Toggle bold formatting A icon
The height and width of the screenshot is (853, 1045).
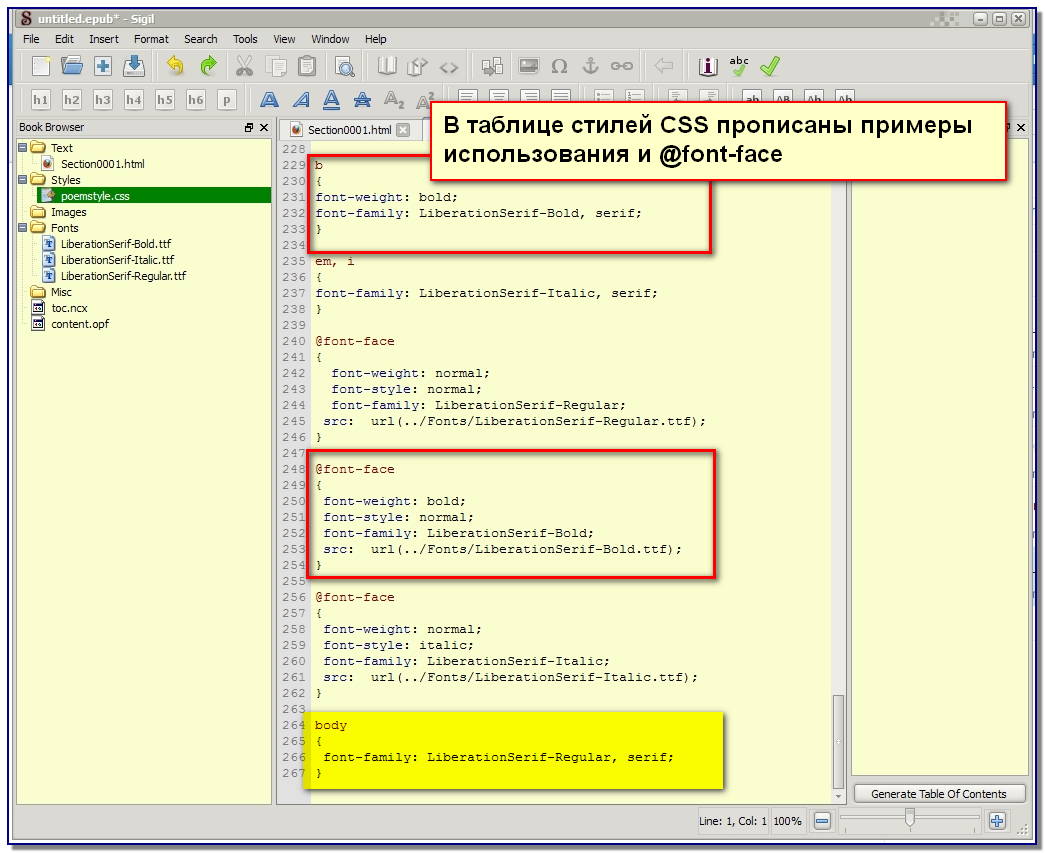[269, 100]
